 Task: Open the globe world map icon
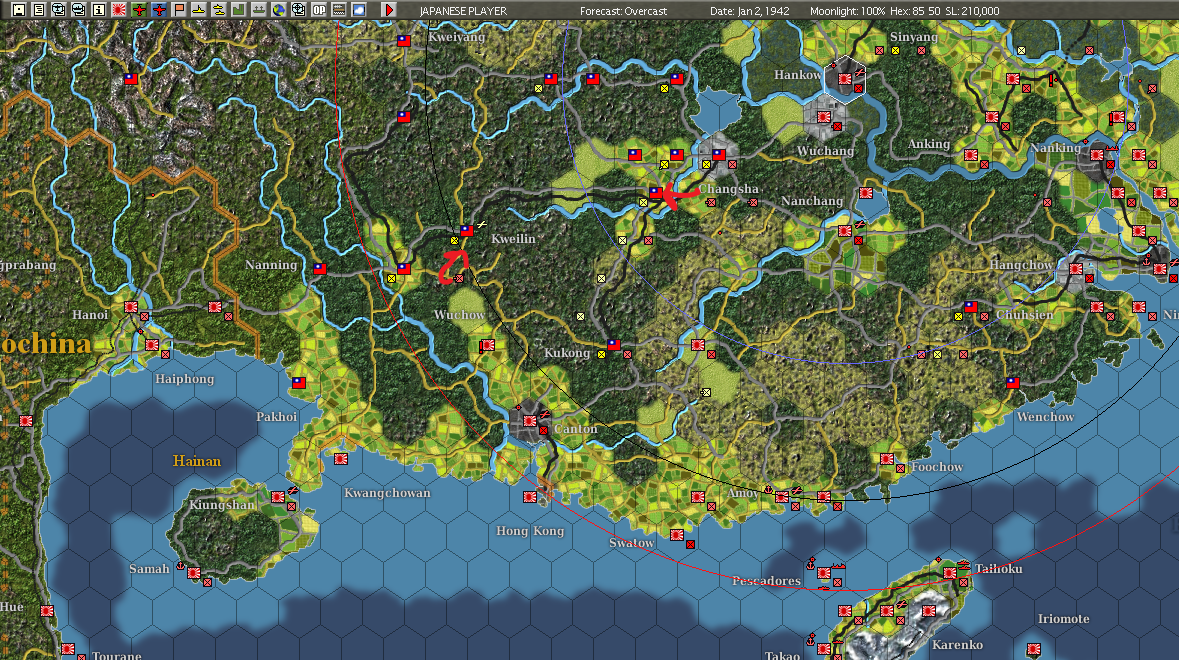coord(279,10)
